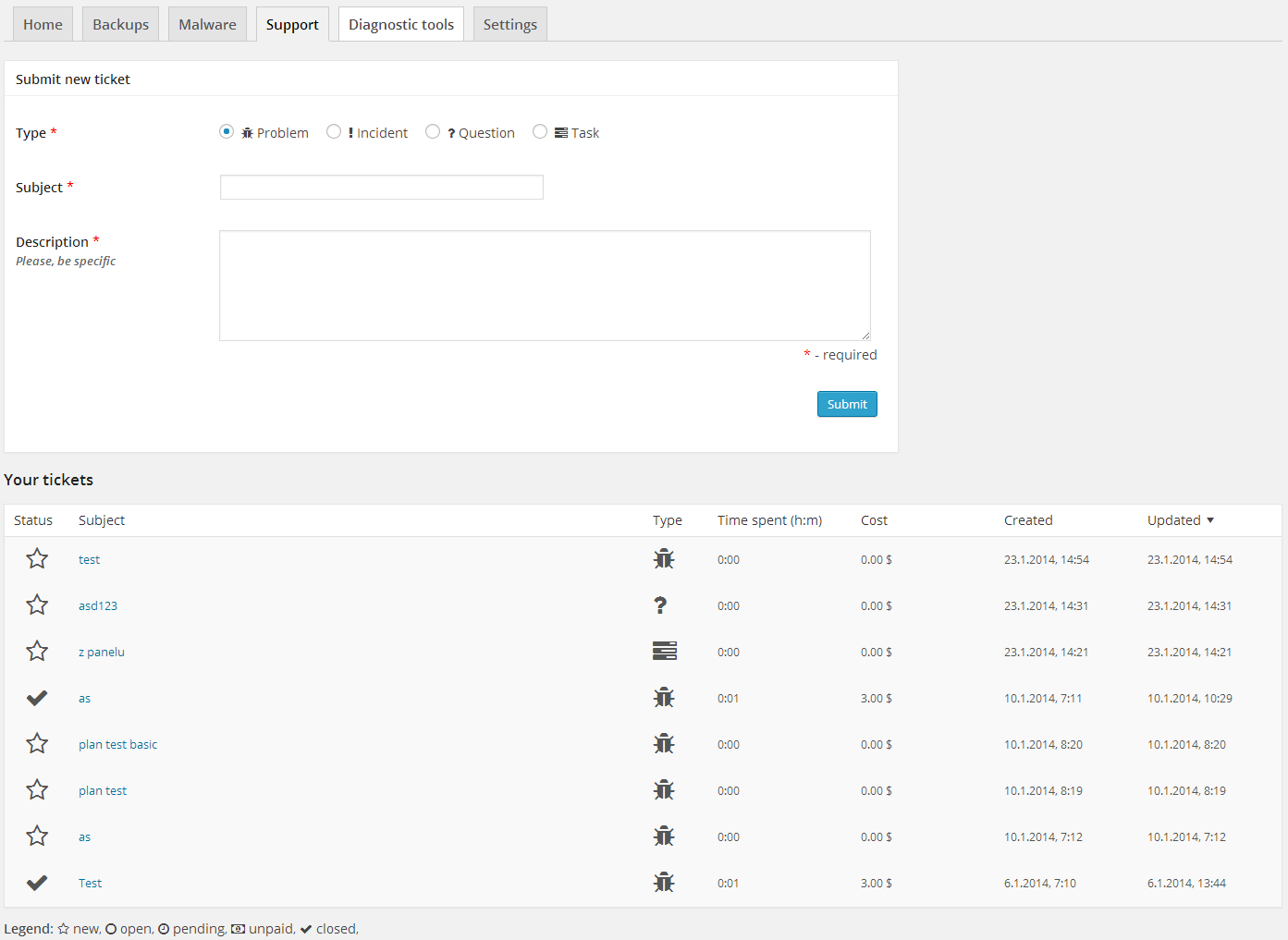The width and height of the screenshot is (1288, 940).
Task: Open the 'as' ticket created 10.1.2014, 7:11
Action: (84, 698)
